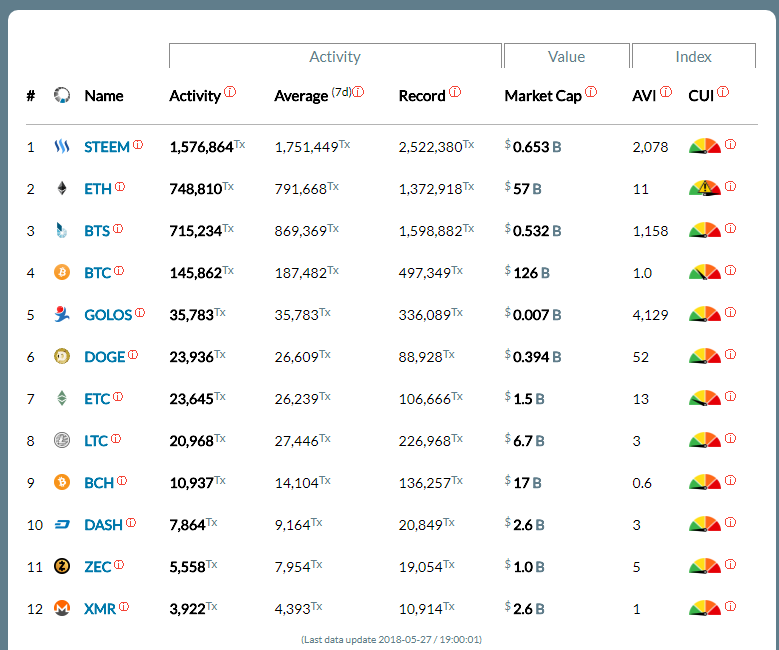
Task: Click the info icon beside AVI header
Action: (666, 91)
